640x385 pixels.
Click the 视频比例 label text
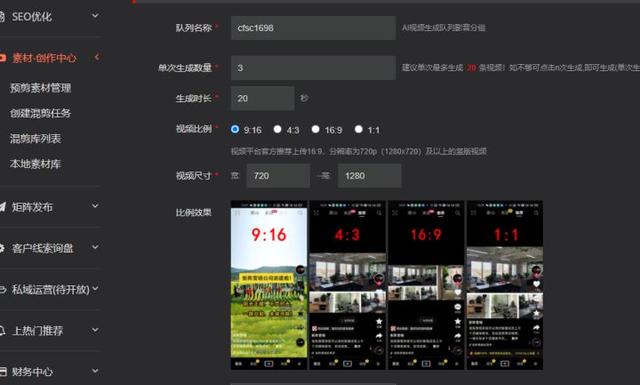(193, 129)
